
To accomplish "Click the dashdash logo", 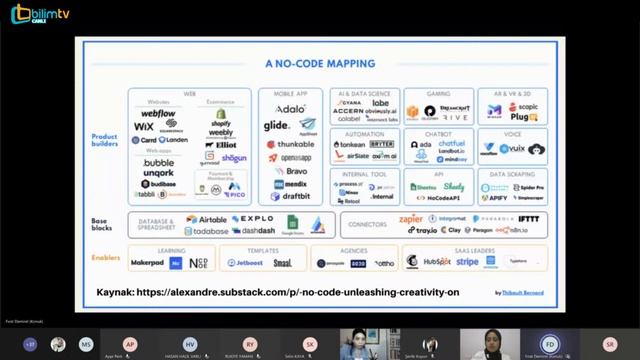I will [253, 231].
